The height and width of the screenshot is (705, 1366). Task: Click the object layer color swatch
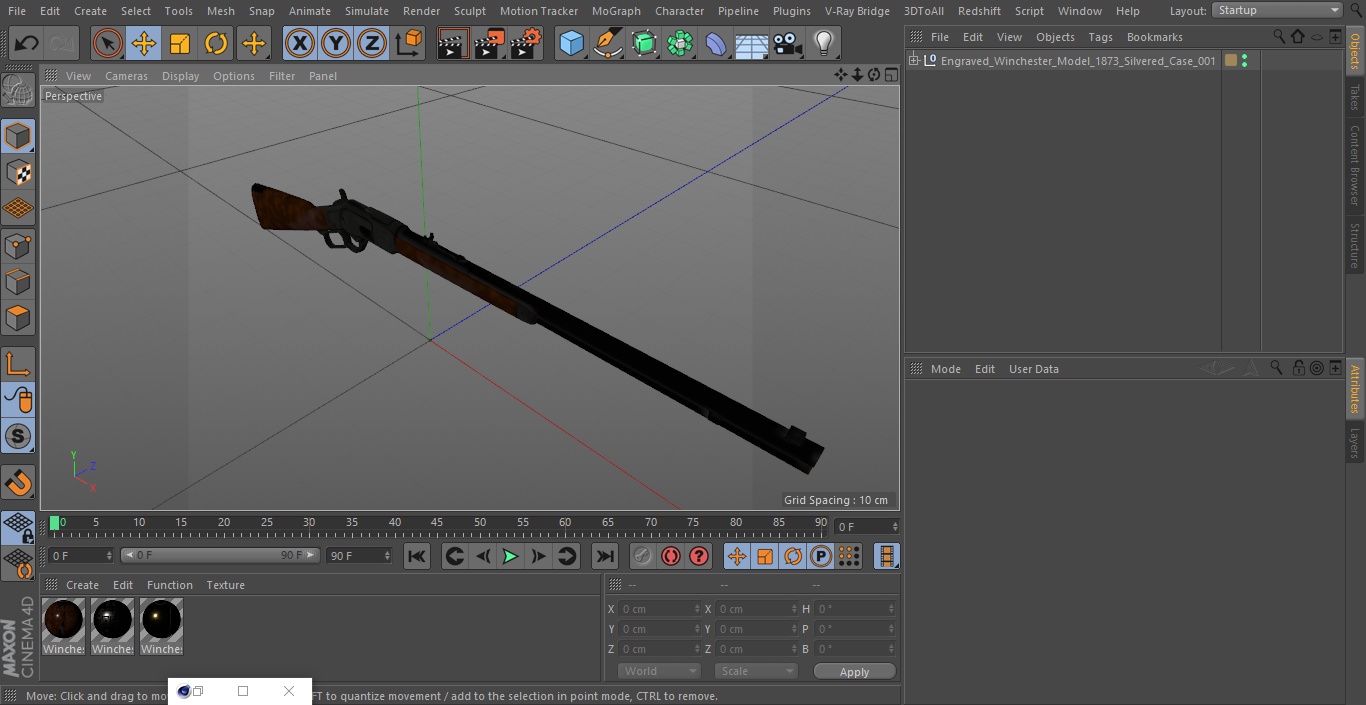1231,61
